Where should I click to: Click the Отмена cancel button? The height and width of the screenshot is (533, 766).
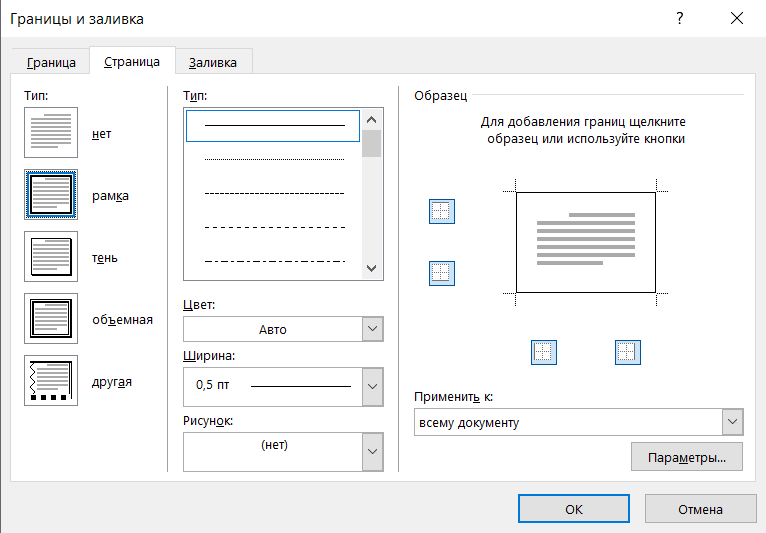(x=701, y=509)
